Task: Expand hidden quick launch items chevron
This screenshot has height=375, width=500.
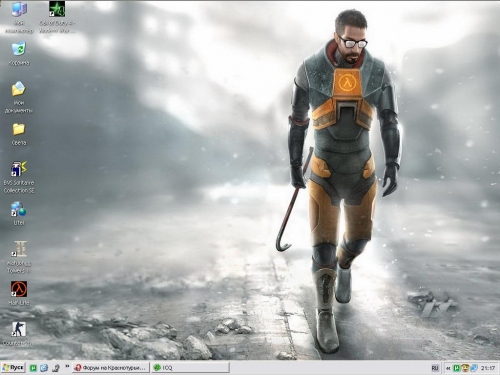Action: click(x=67, y=366)
